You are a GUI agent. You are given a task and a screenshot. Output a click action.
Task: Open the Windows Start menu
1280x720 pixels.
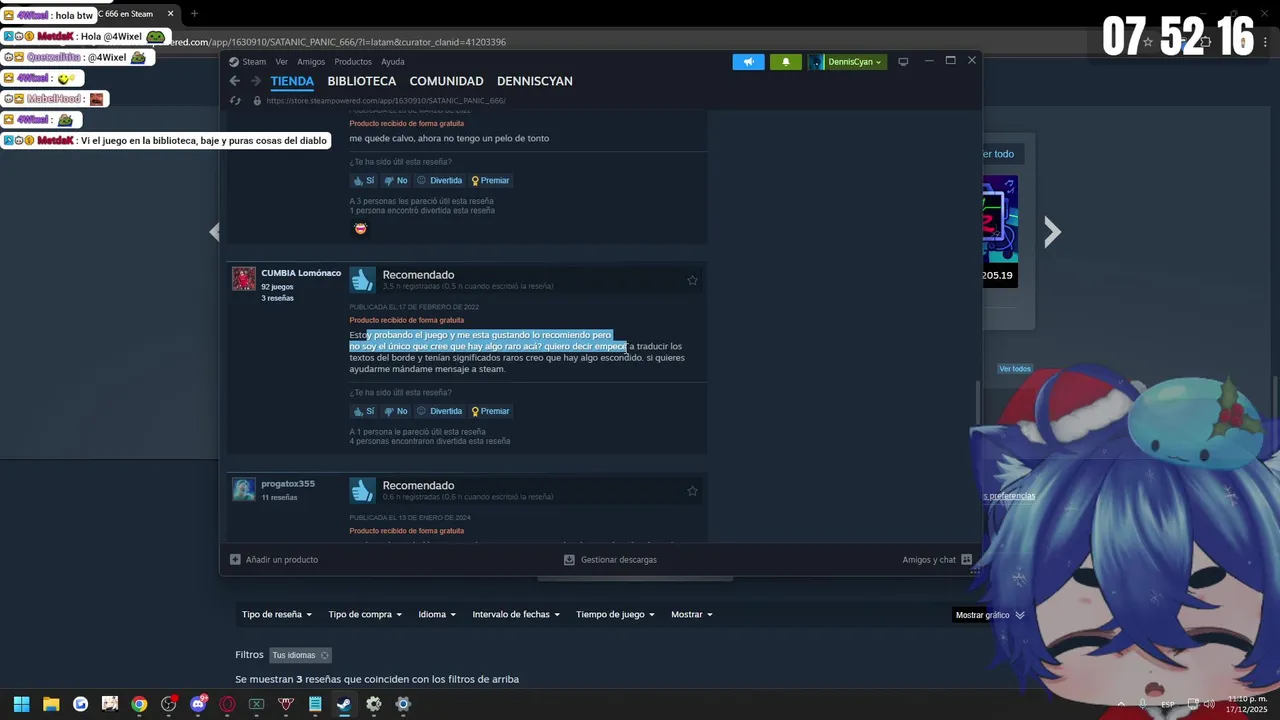pyautogui.click(x=21, y=704)
